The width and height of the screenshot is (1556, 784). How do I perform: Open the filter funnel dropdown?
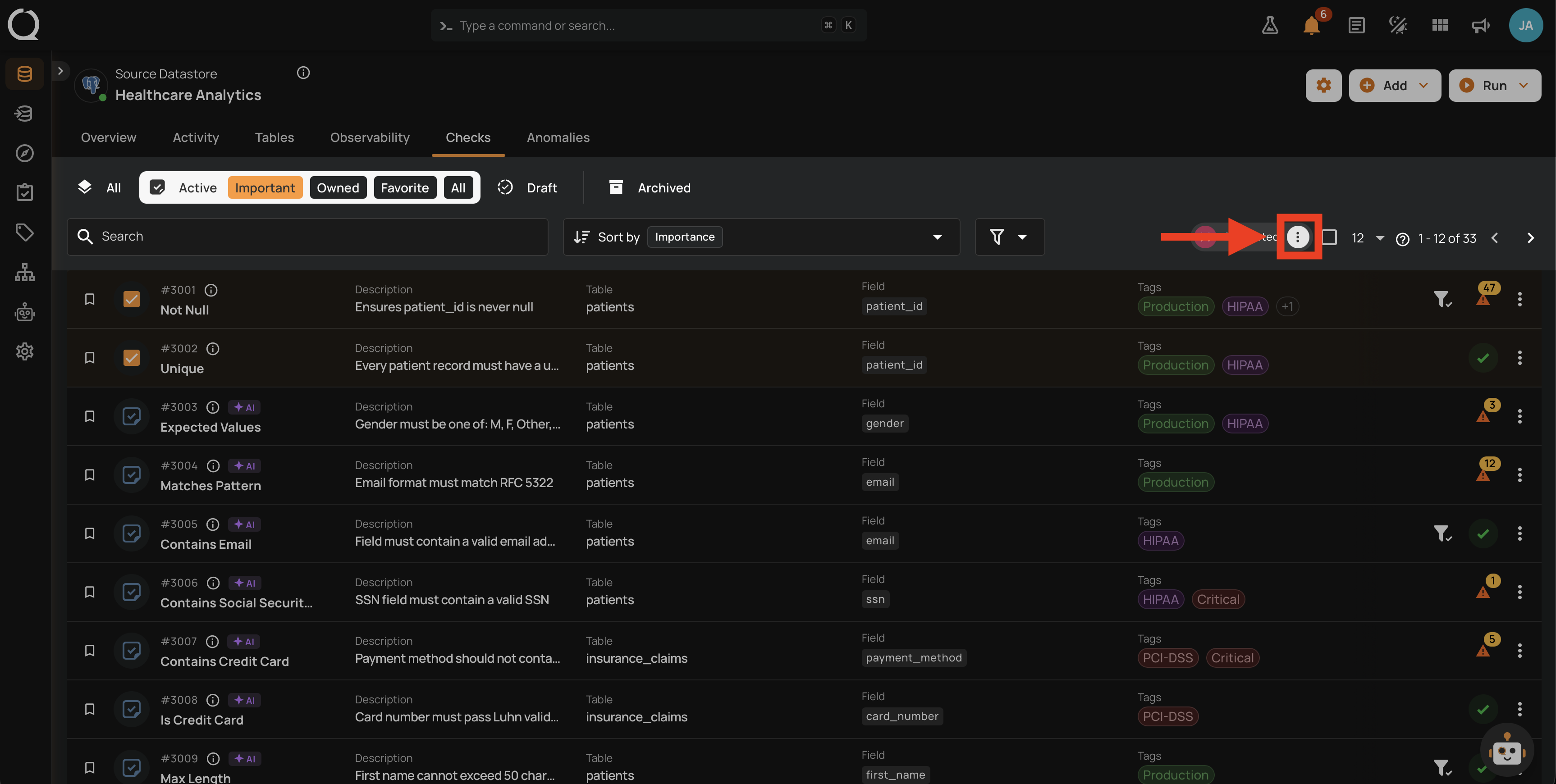(1009, 237)
